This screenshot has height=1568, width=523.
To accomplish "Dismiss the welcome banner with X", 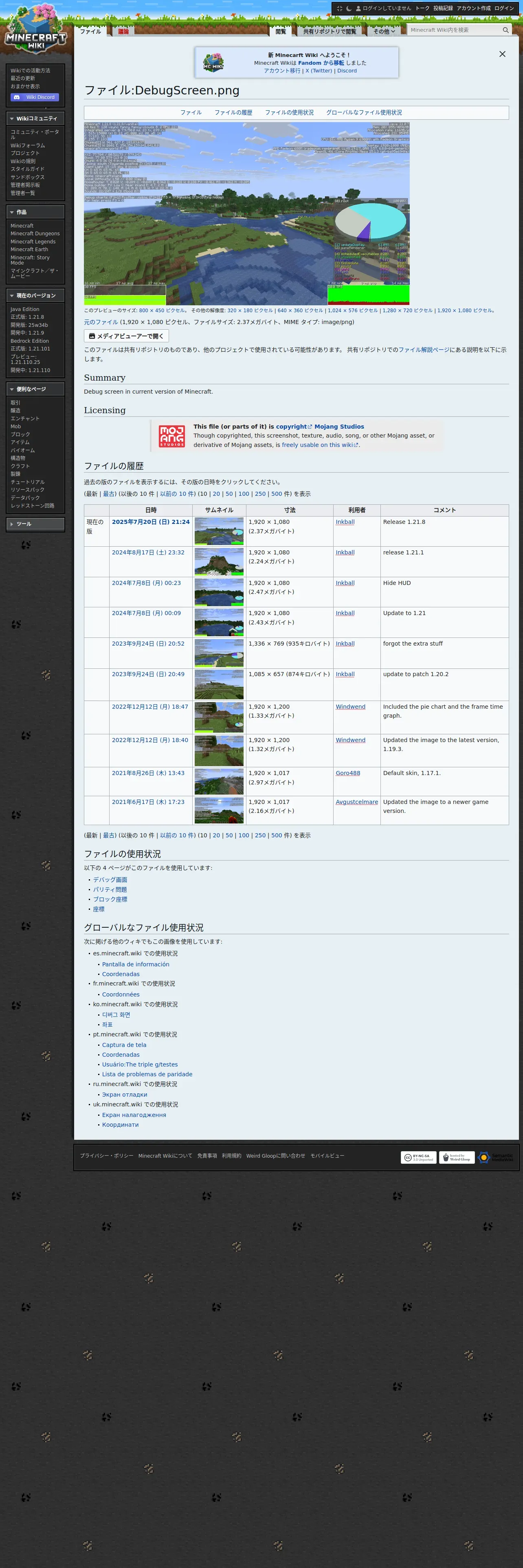I will coord(502,54).
